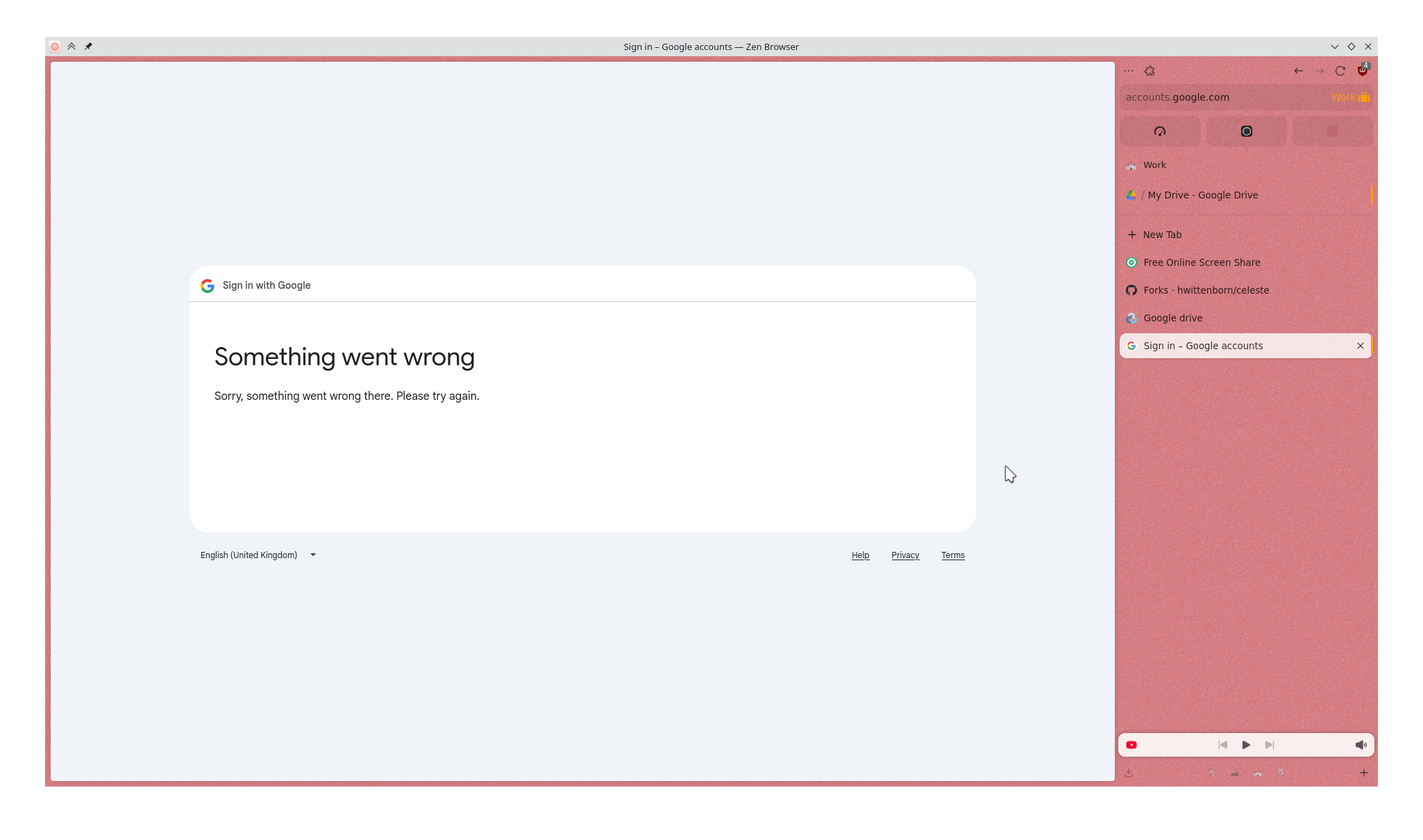Open the Privacy link on the page
This screenshot has height=840, width=1423.
[x=904, y=555]
